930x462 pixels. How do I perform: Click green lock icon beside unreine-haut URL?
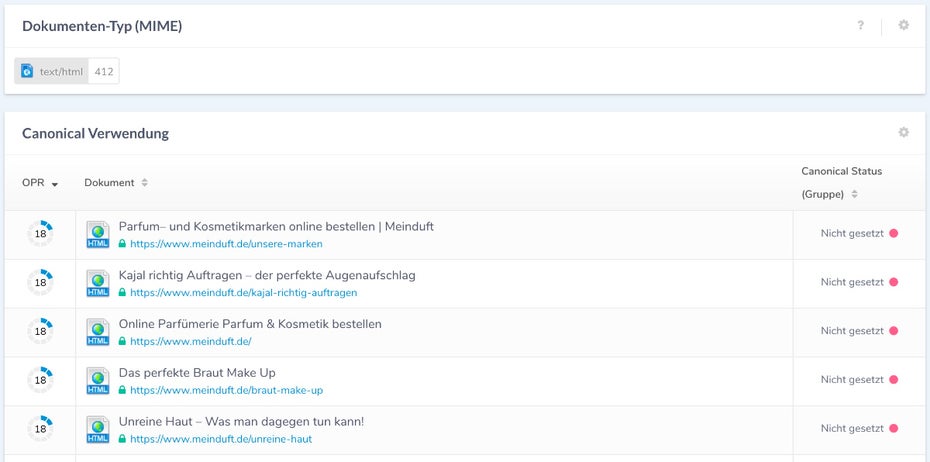tap(122, 438)
